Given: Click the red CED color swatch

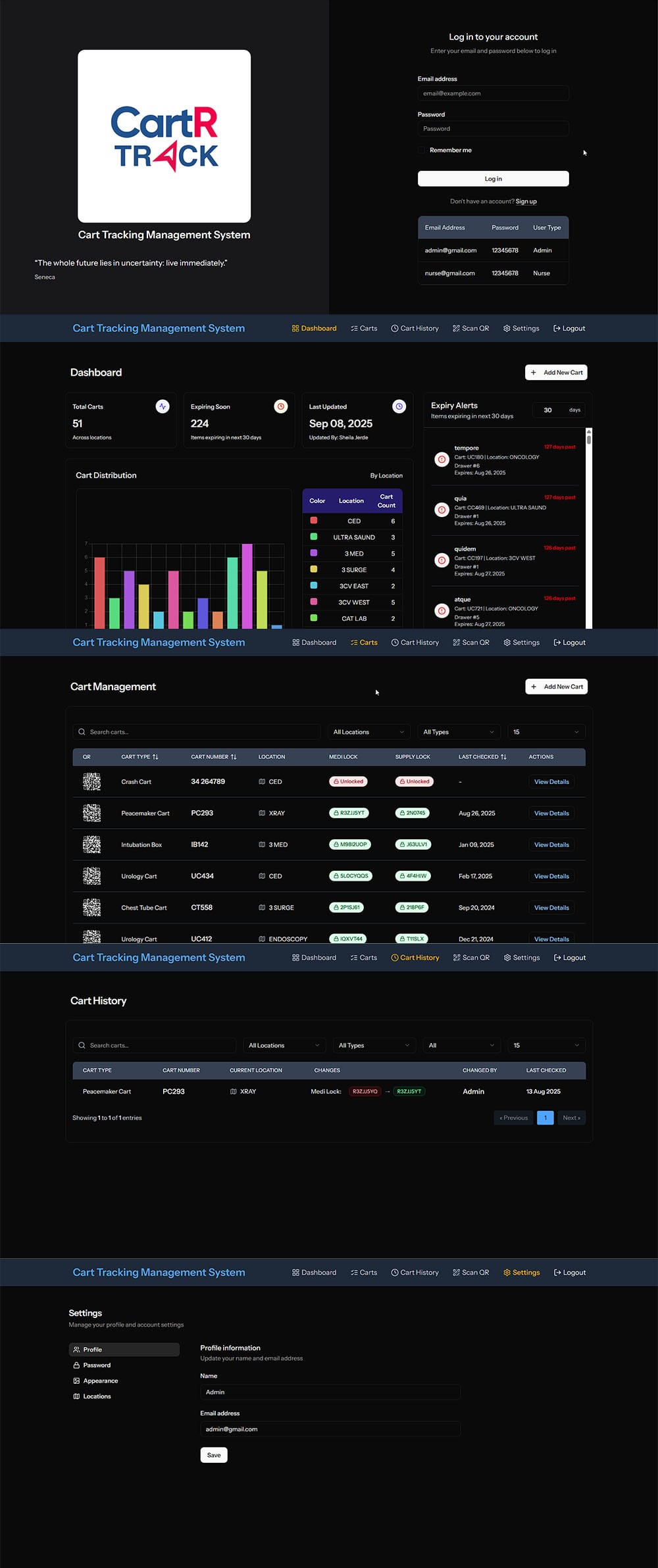Looking at the screenshot, I should point(314,520).
